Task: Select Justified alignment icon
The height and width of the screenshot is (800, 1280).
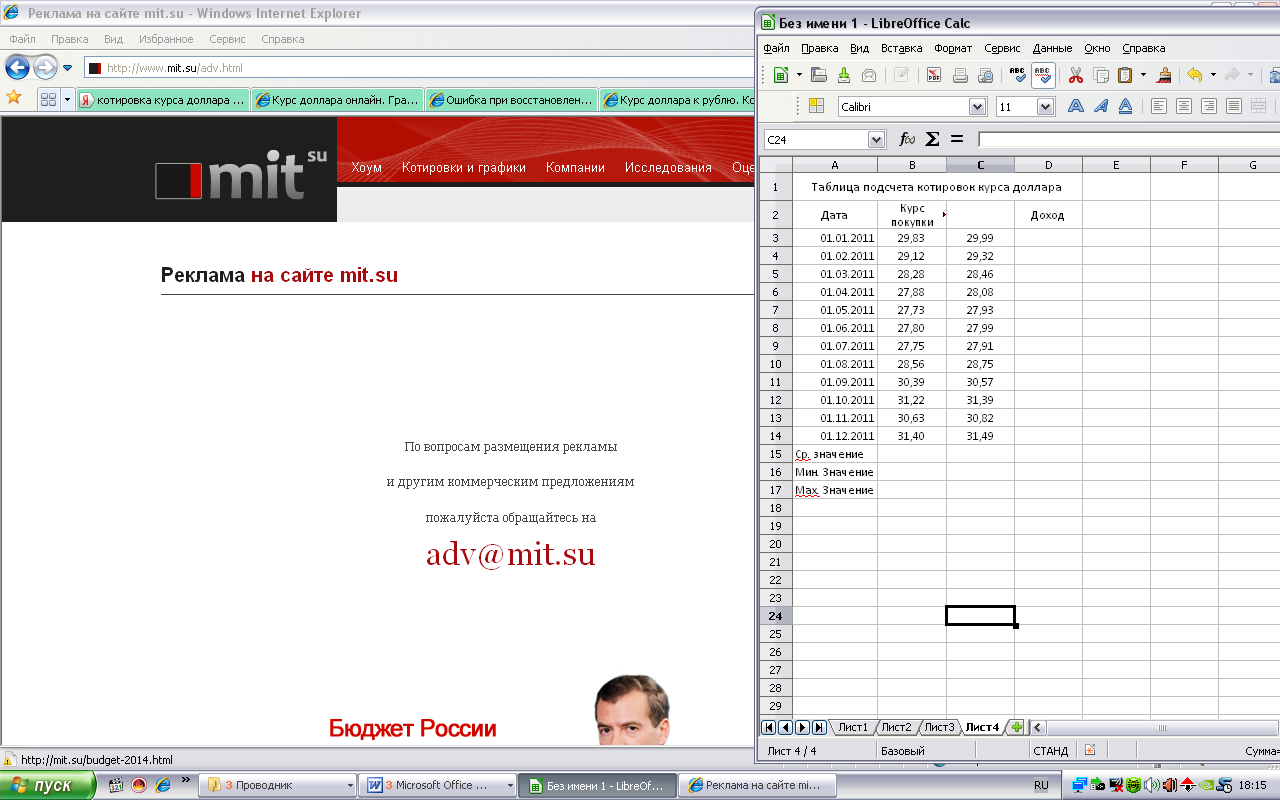Action: (1234, 106)
